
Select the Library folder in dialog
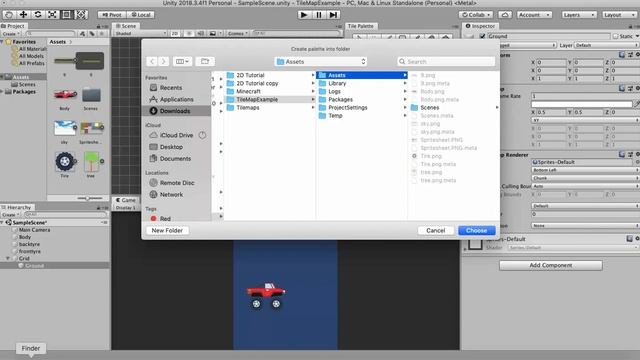tap(362, 83)
